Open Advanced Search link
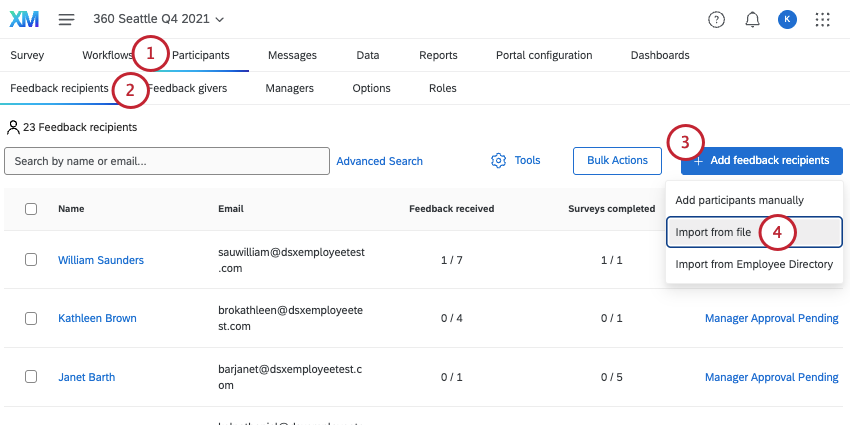 [x=379, y=161]
